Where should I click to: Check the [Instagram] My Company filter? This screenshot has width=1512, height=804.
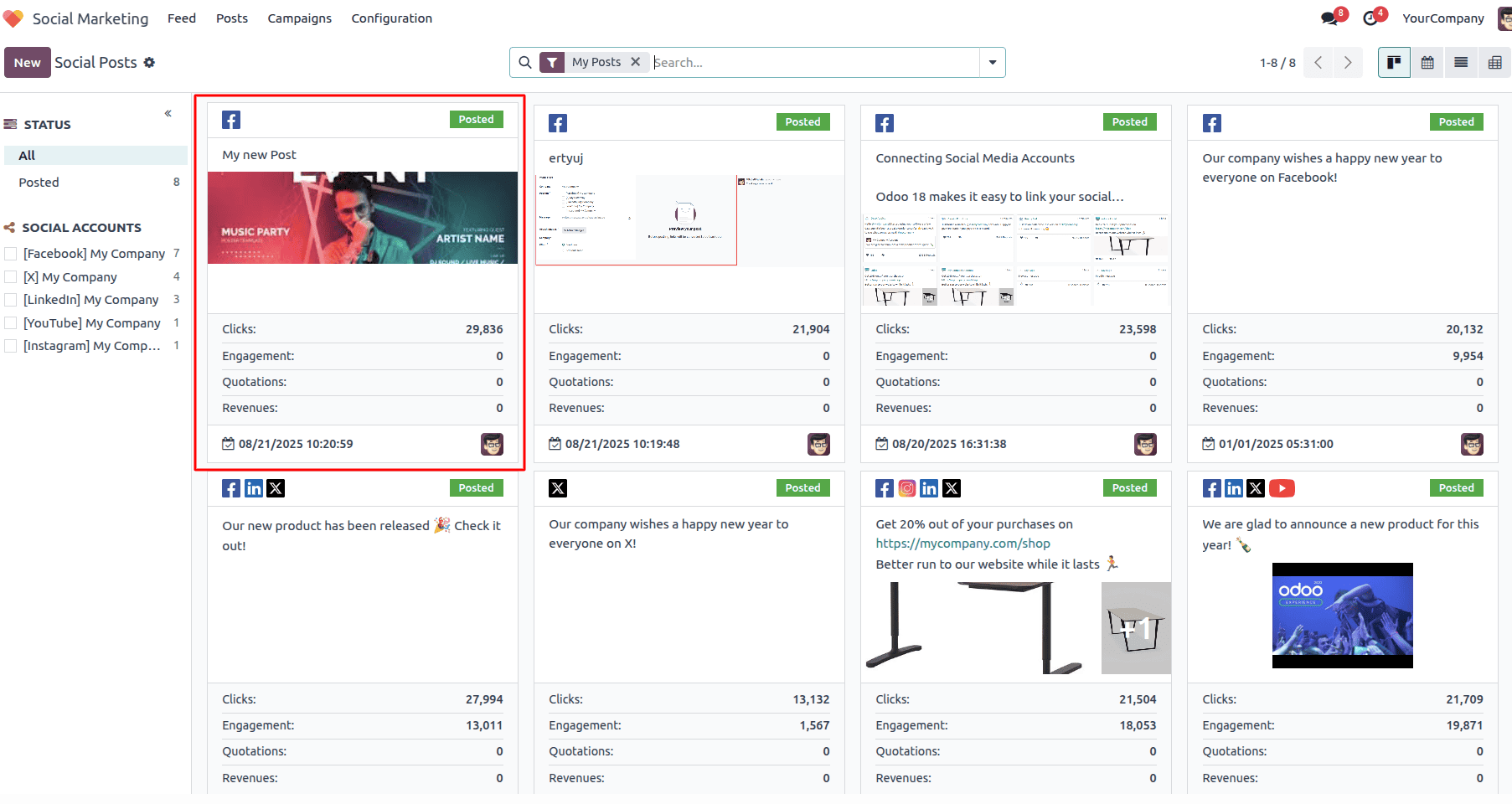9,346
